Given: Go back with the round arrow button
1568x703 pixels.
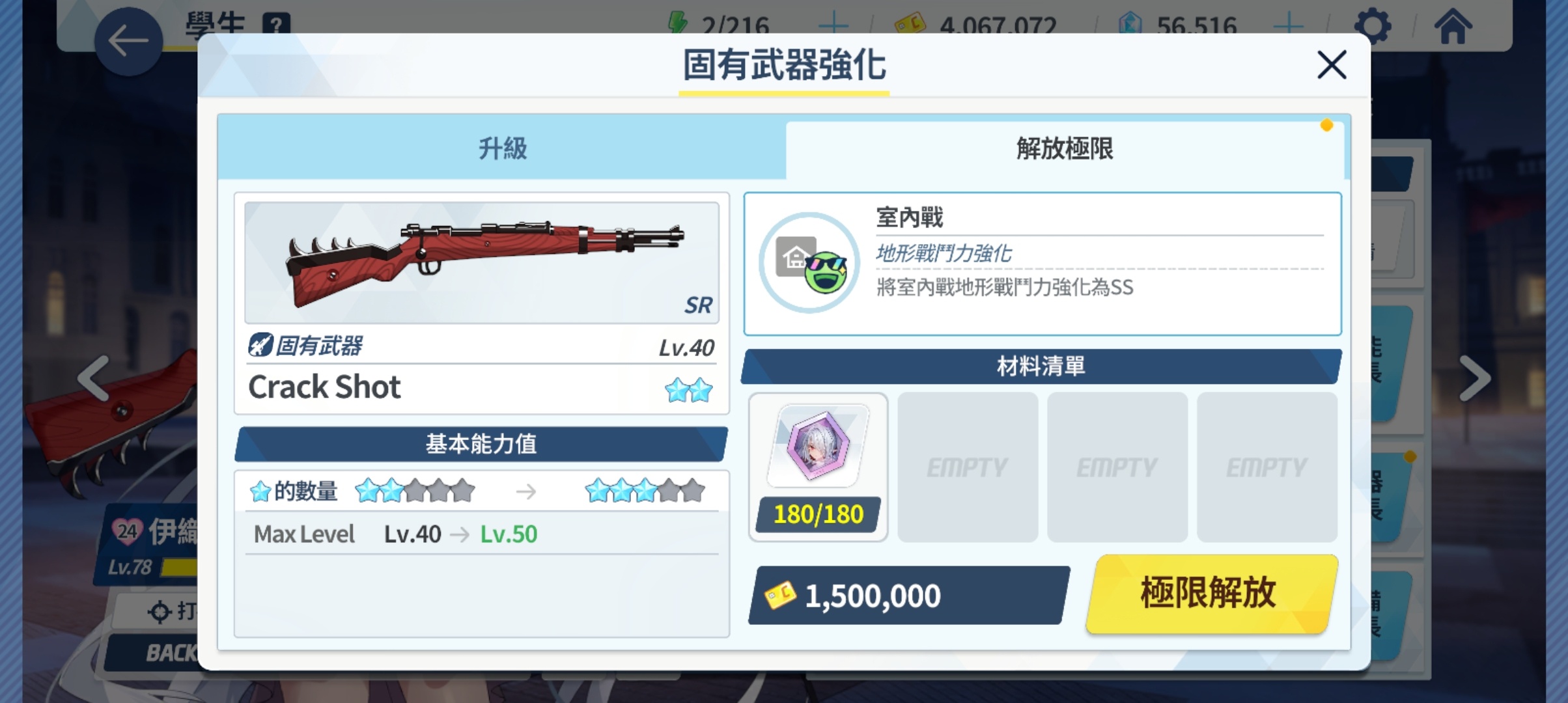Looking at the screenshot, I should [x=128, y=42].
